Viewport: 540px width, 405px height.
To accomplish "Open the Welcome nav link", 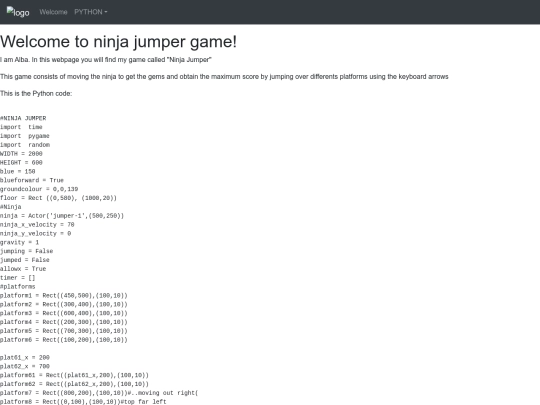I will tap(53, 12).
